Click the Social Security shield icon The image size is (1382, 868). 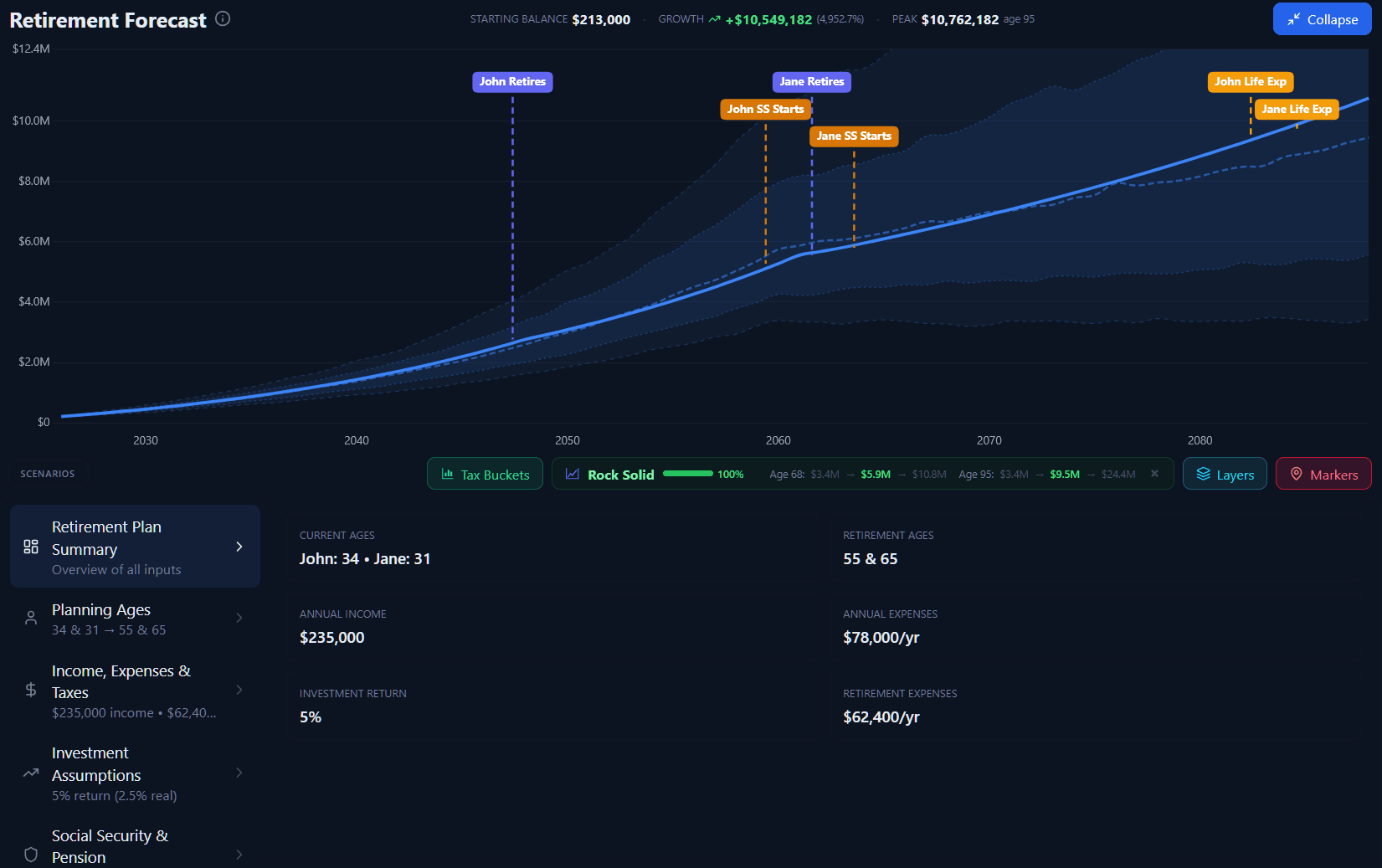pyautogui.click(x=31, y=855)
